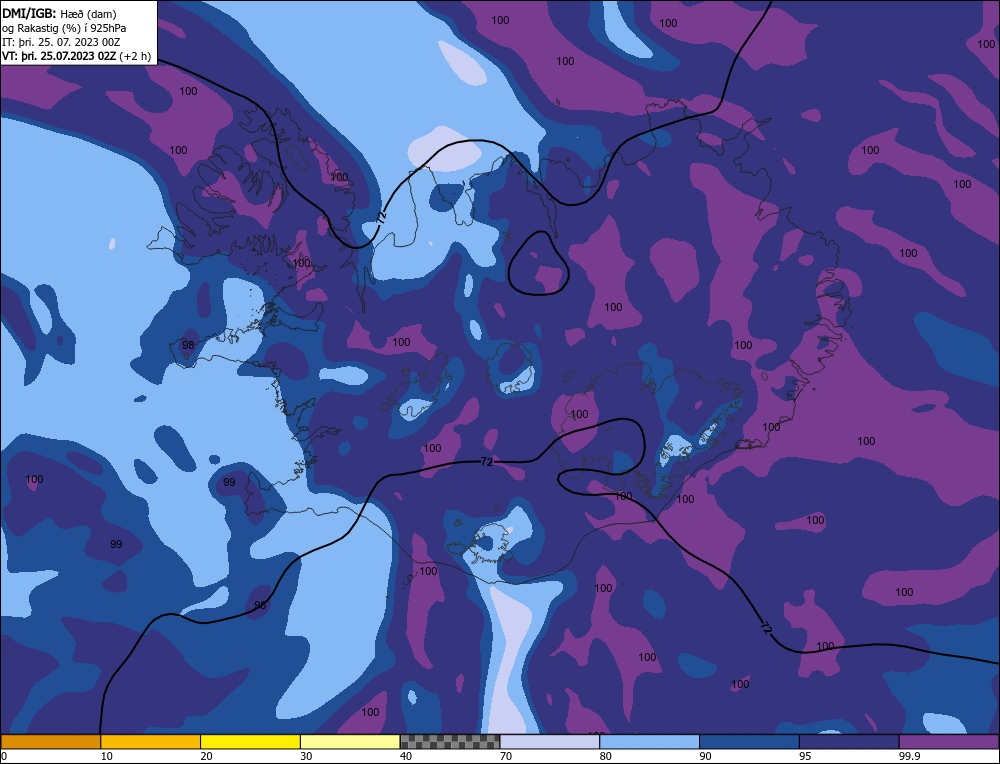Click the legend tick label '95'
Image resolution: width=1000 pixels, height=764 pixels.
[x=805, y=756]
